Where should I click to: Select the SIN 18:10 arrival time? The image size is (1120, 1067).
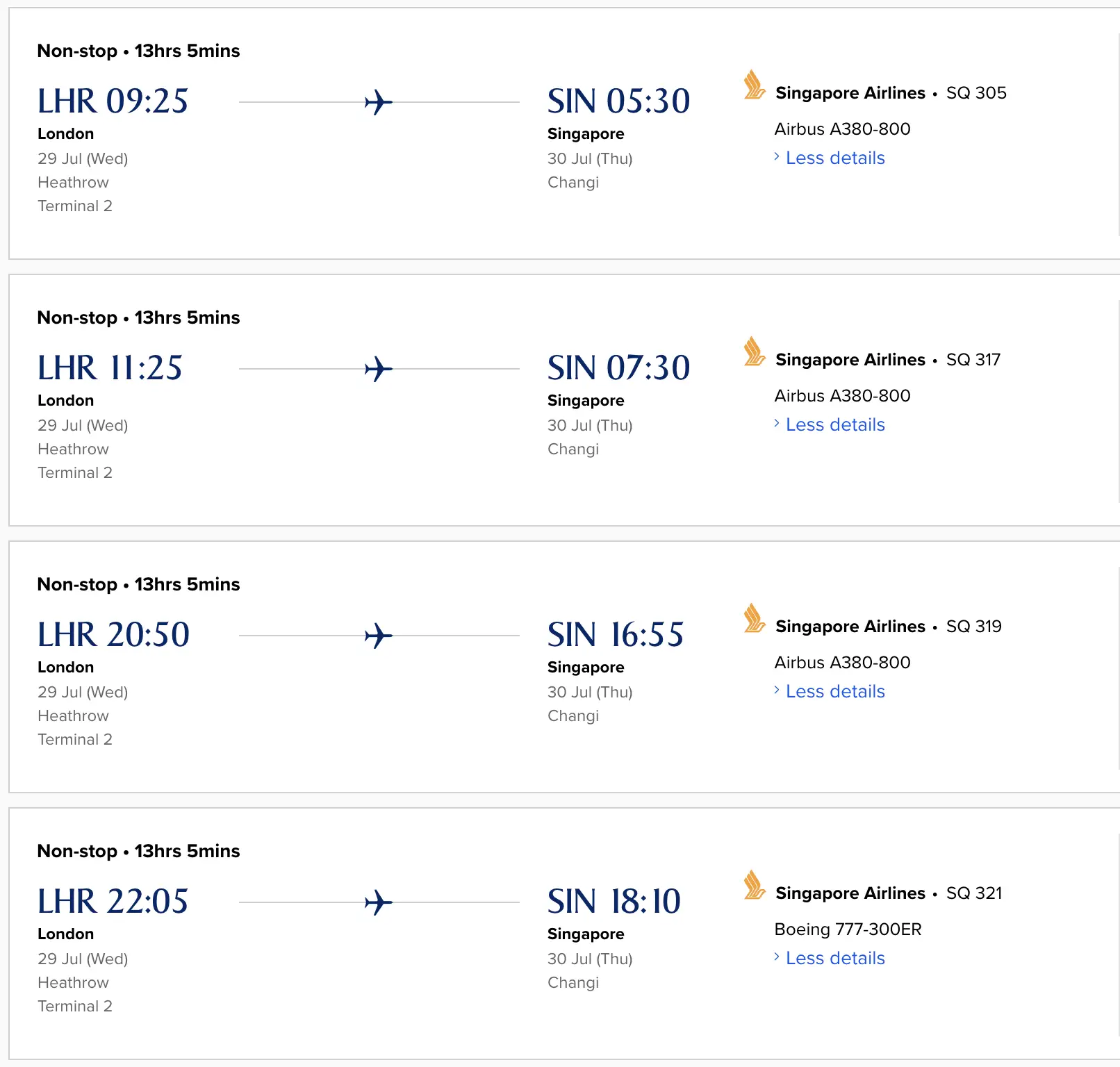point(614,902)
